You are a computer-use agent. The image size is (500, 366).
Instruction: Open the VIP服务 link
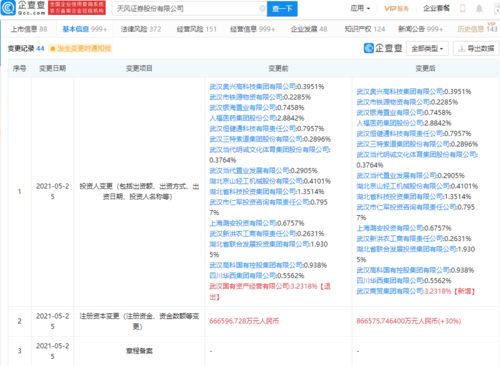(396, 8)
